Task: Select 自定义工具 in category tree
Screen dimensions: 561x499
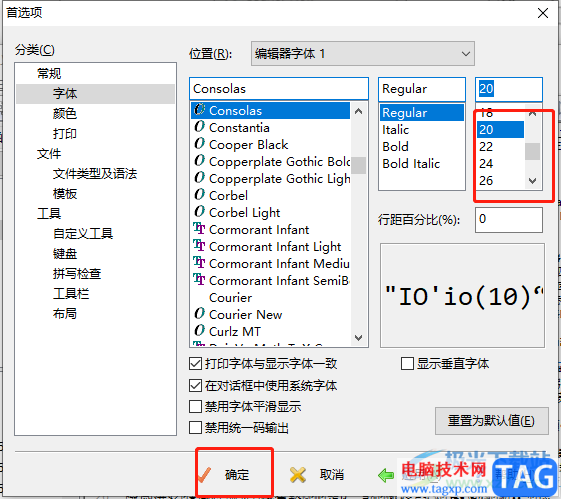Action: point(83,234)
